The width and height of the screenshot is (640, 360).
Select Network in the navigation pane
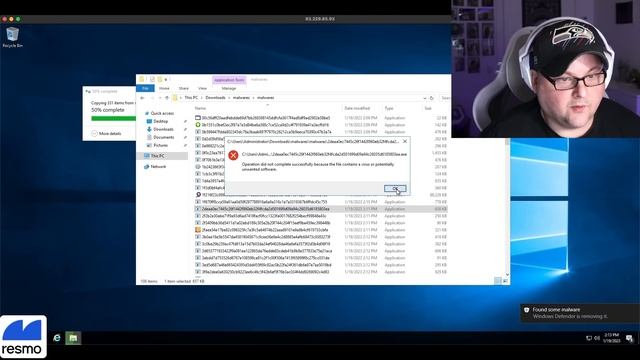tap(158, 167)
